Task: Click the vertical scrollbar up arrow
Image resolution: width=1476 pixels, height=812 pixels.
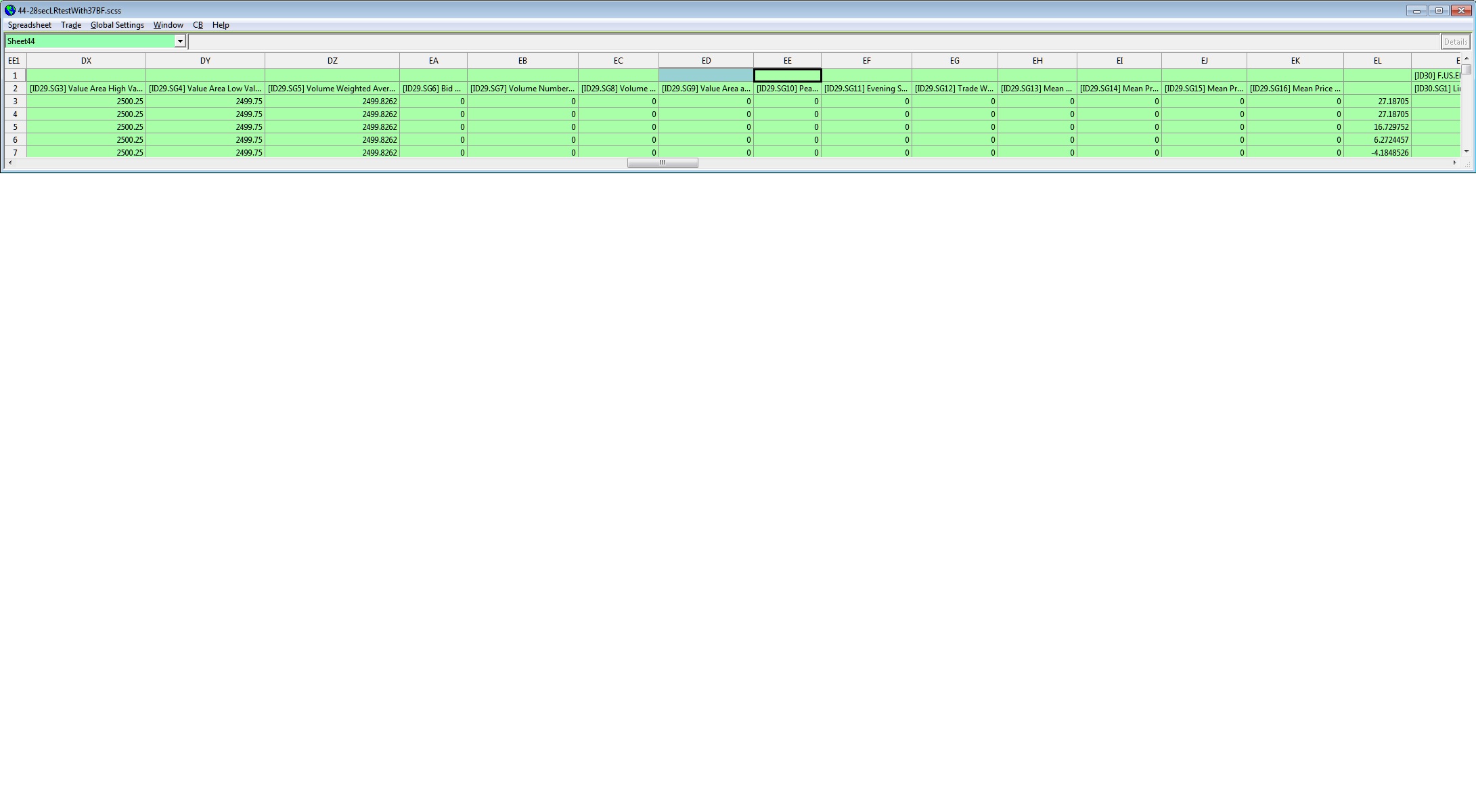Action: pyautogui.click(x=1467, y=60)
